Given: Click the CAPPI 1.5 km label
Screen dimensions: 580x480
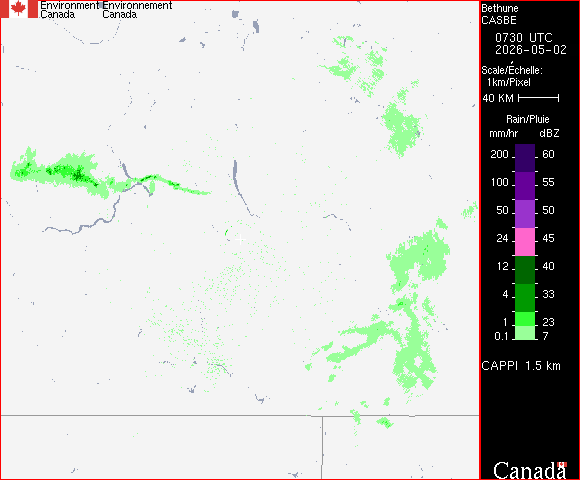Looking at the screenshot, I should point(521,366).
